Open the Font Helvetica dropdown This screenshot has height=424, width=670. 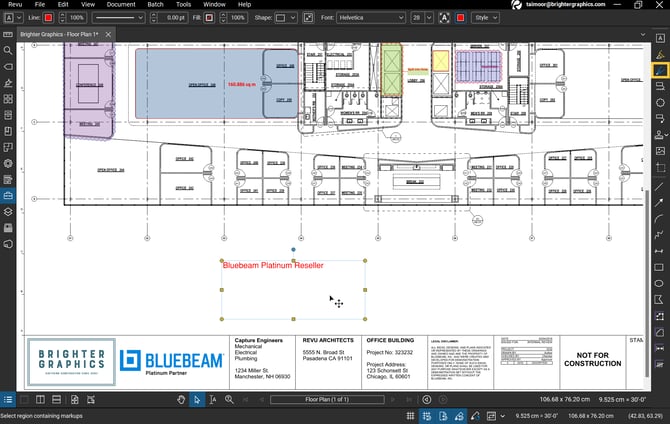(x=371, y=18)
